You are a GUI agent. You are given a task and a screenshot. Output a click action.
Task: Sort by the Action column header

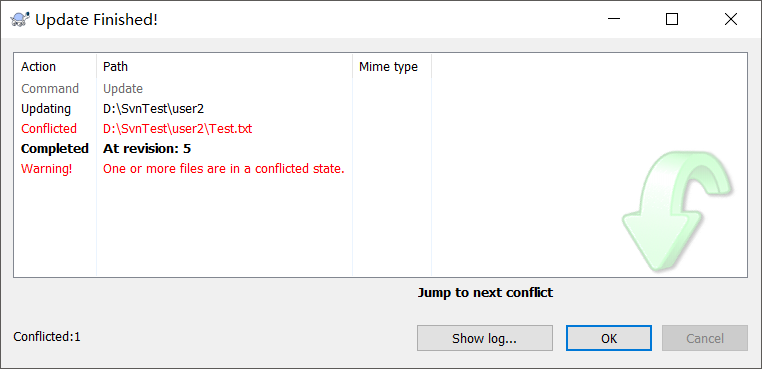(55, 67)
